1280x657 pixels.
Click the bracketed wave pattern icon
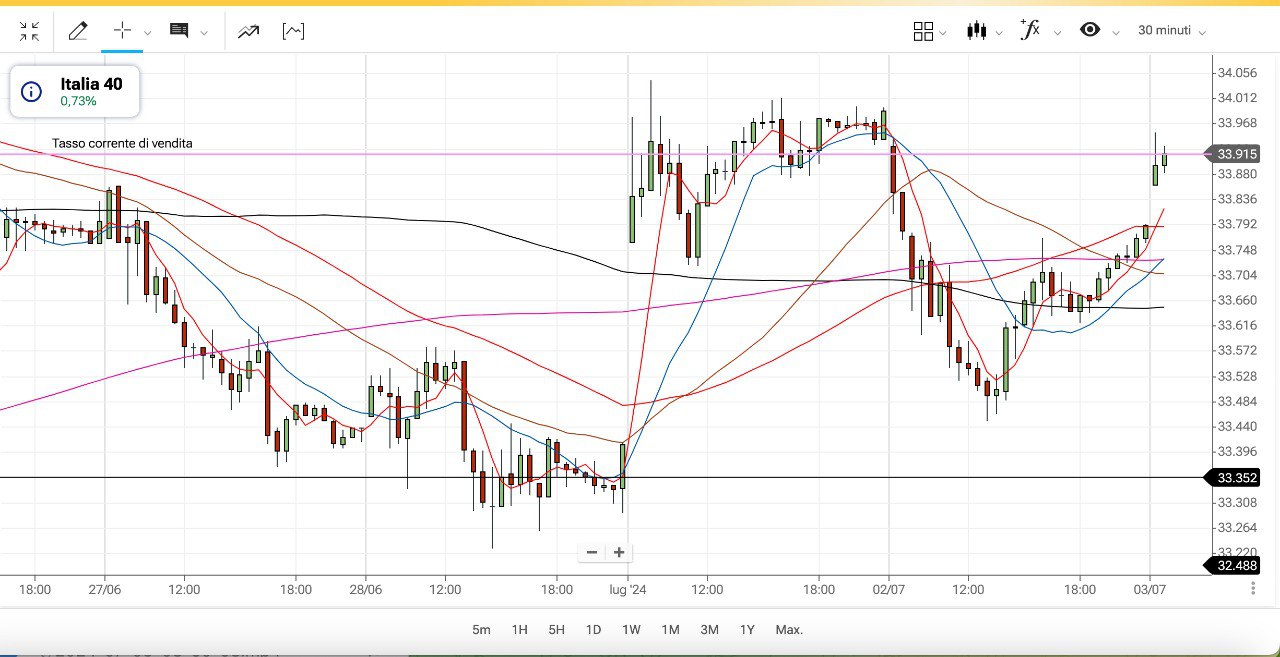tap(293, 31)
